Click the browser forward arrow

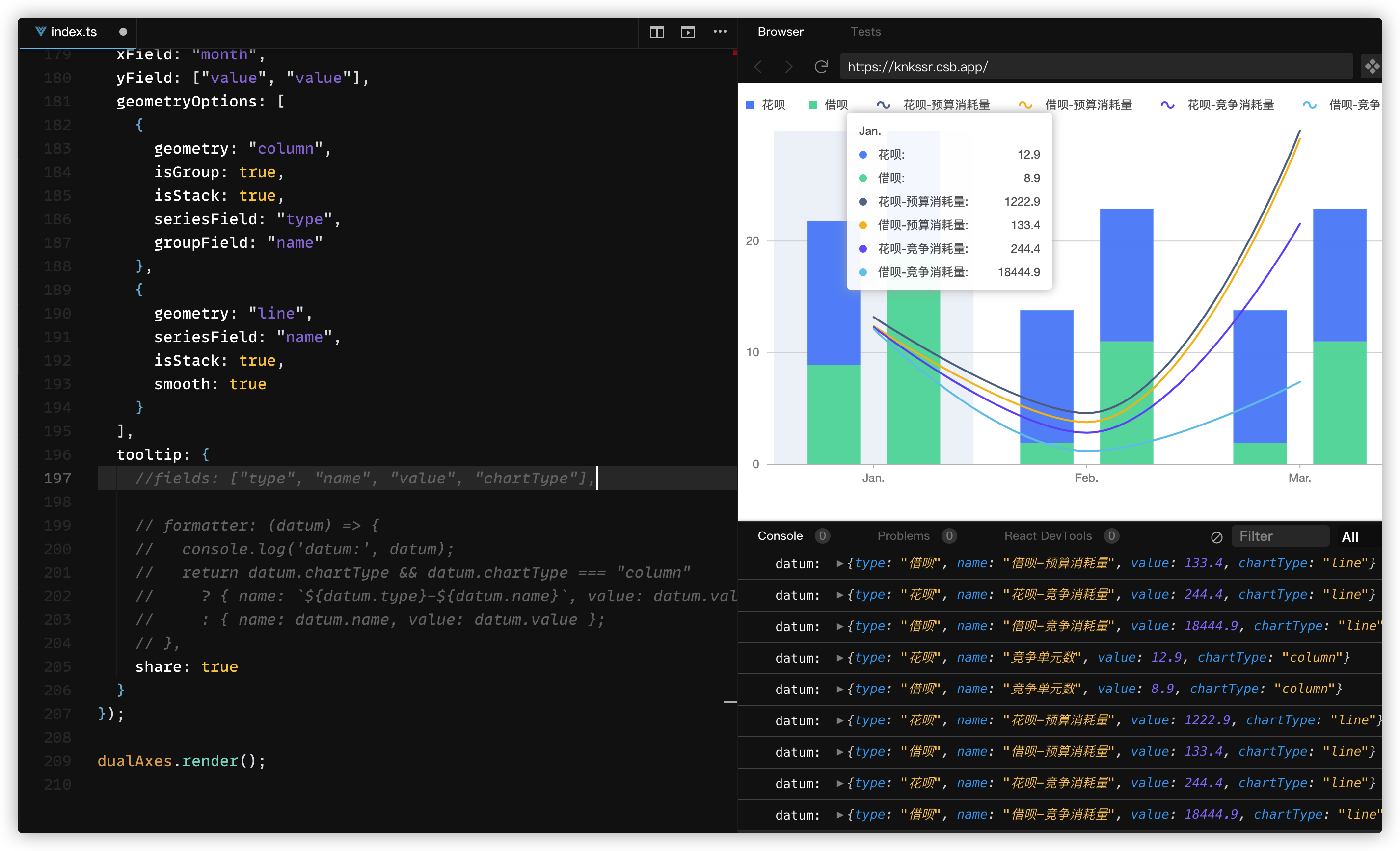coord(789,67)
